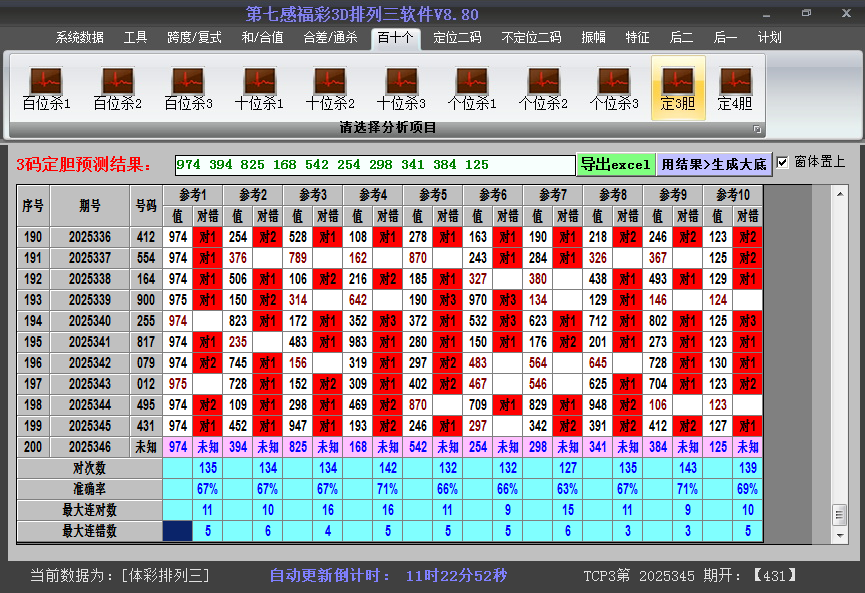865x593 pixels.
Task: Choose the 十位杀1 analysis tool
Action: [259, 88]
